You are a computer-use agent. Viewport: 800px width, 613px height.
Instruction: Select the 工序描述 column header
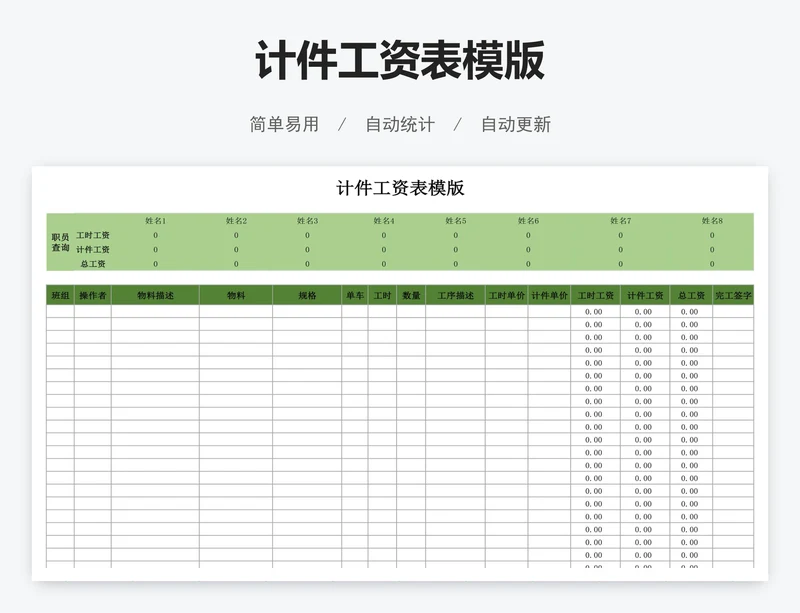pos(456,295)
